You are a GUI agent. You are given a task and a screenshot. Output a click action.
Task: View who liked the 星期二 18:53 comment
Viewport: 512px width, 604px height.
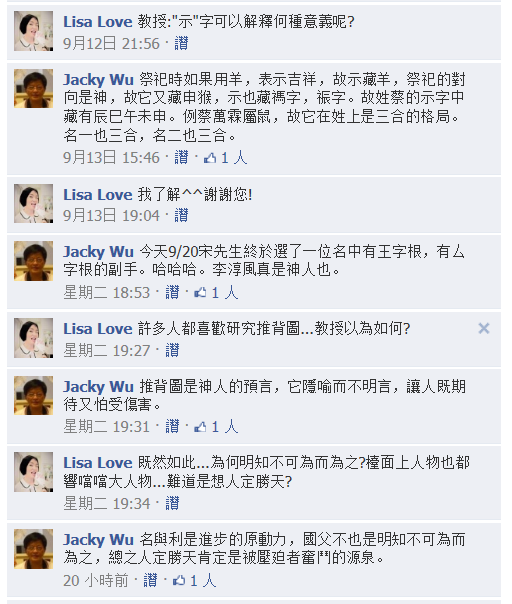click(225, 293)
